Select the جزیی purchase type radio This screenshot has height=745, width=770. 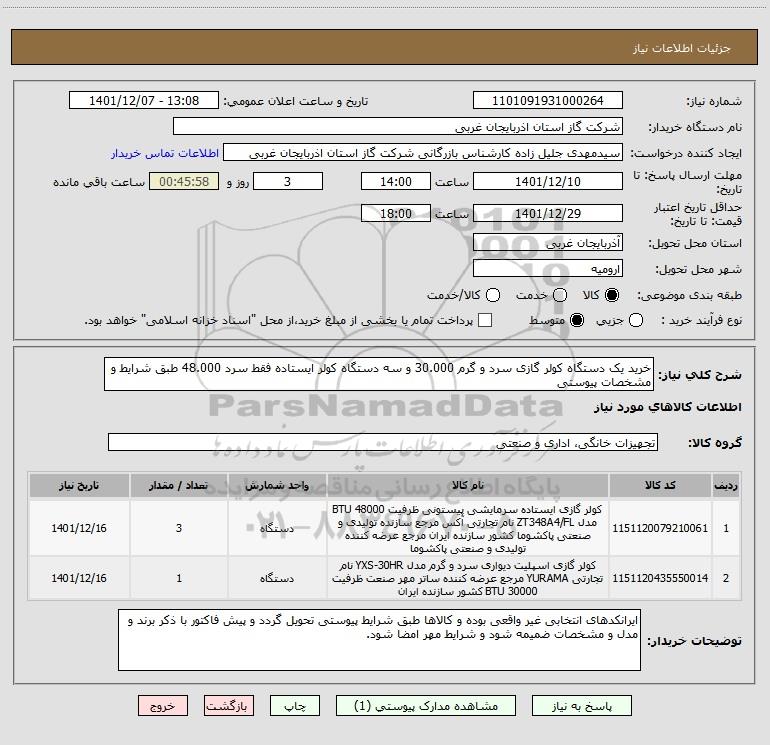[636, 320]
